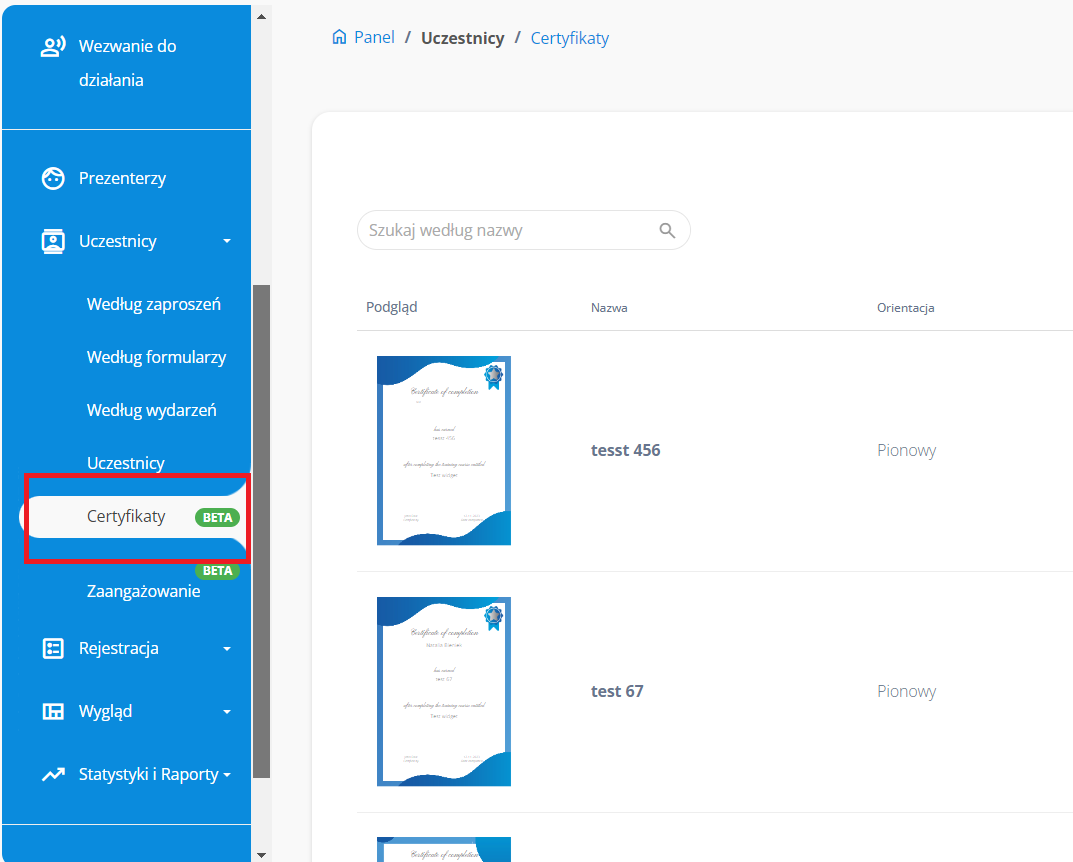Click the Wygląd layout icon

(53, 711)
